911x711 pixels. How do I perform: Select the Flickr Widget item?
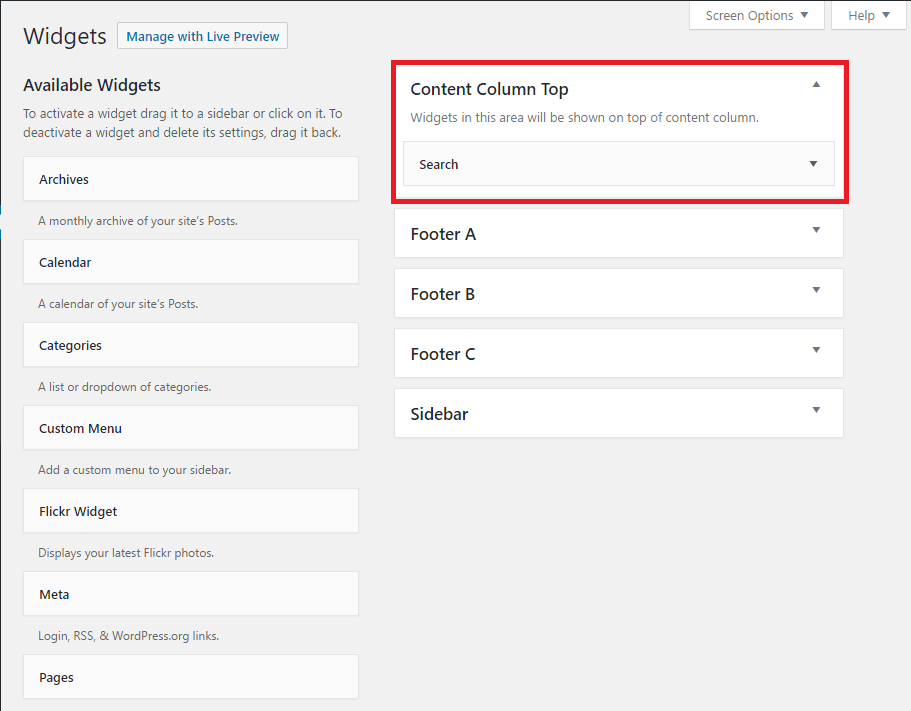pyautogui.click(x=190, y=510)
